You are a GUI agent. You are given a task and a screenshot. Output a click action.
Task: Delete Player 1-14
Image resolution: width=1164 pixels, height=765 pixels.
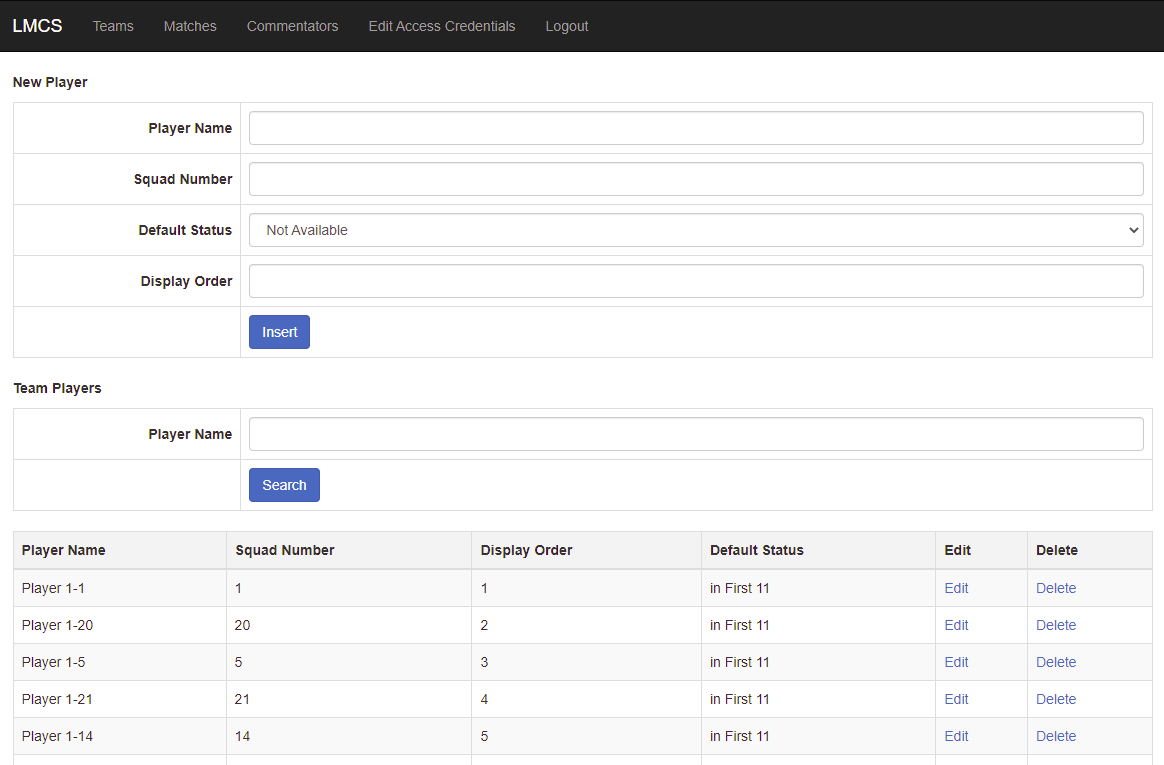click(x=1055, y=736)
